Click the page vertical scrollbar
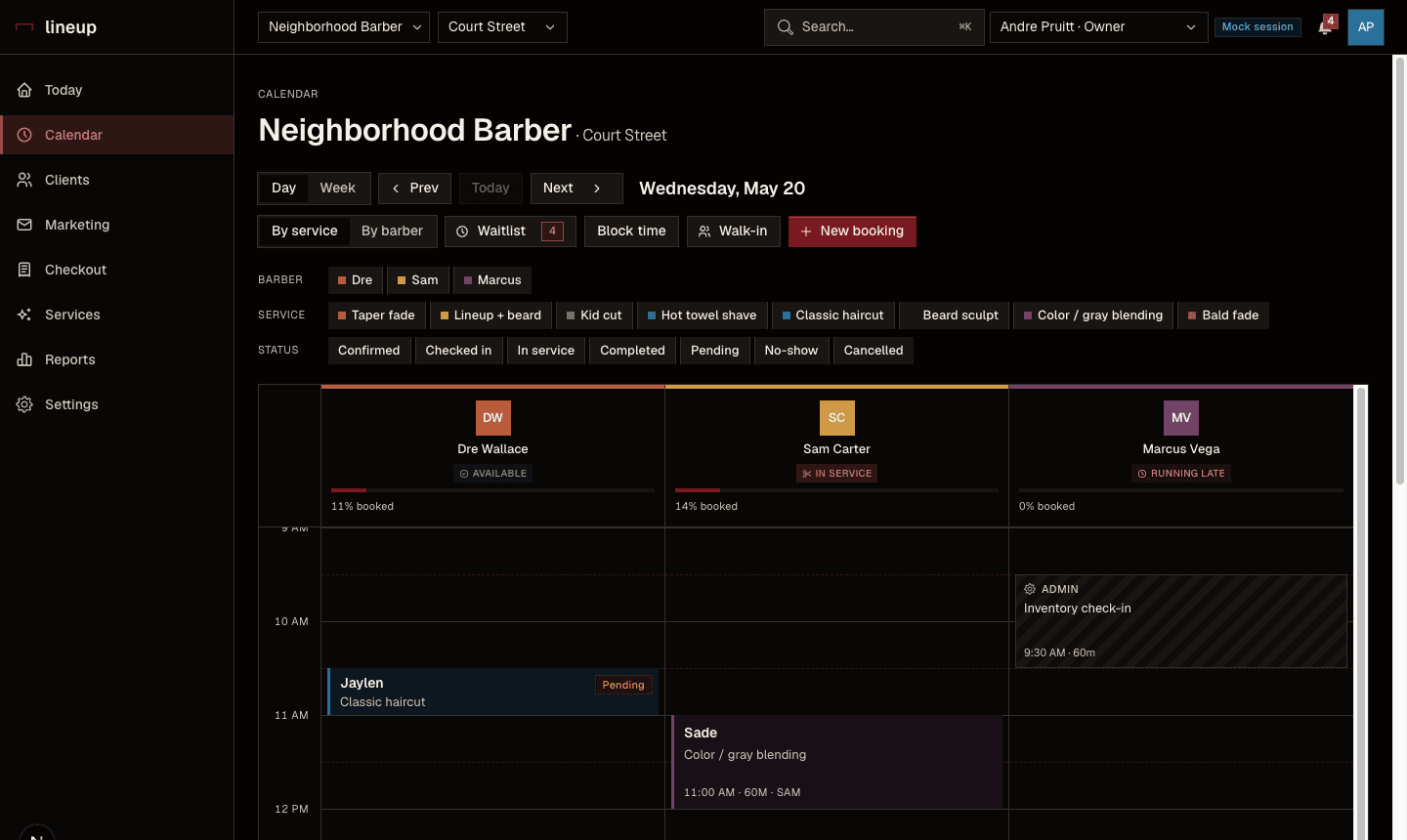1407x840 pixels. (1399, 271)
